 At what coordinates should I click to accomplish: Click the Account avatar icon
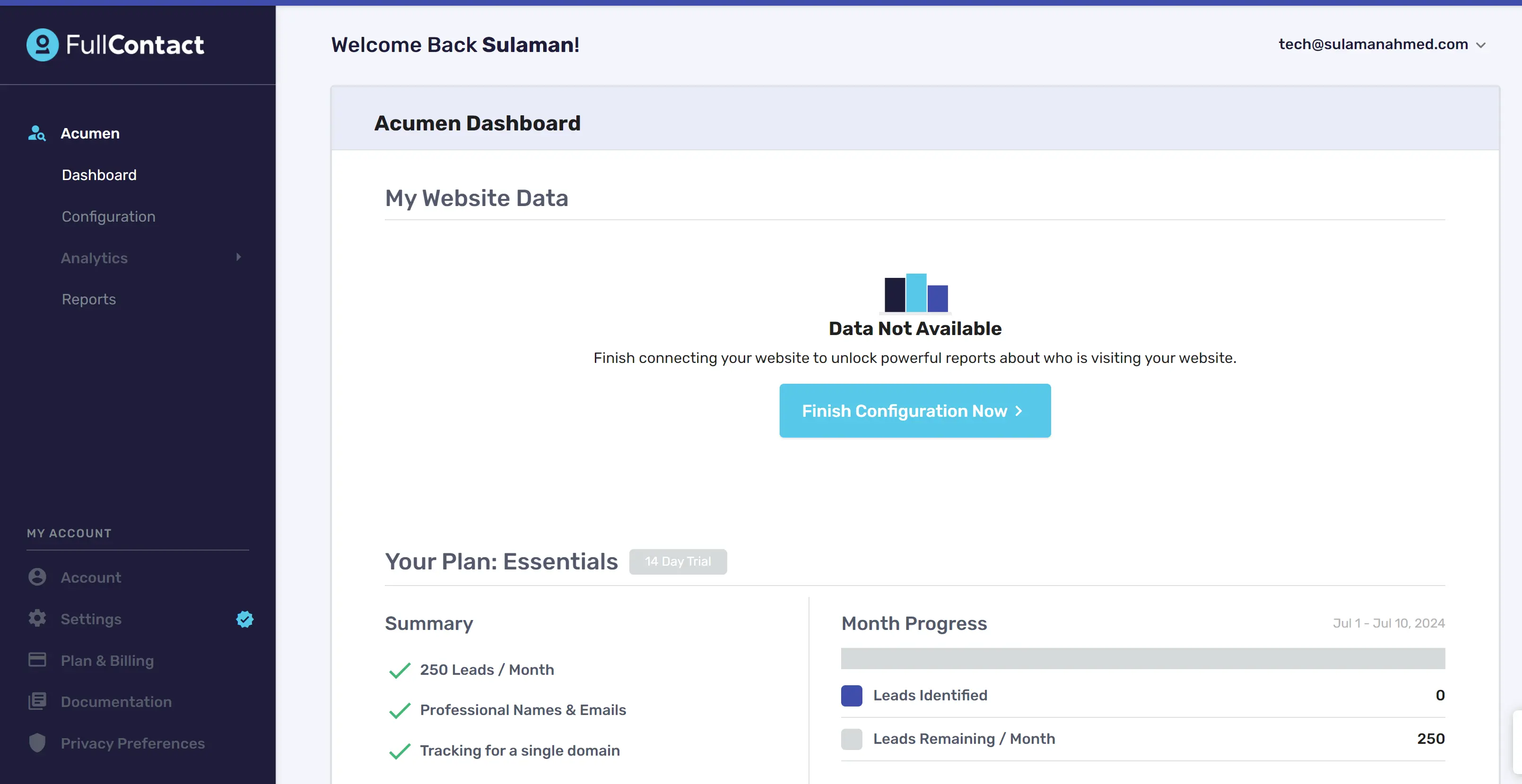pyautogui.click(x=37, y=577)
